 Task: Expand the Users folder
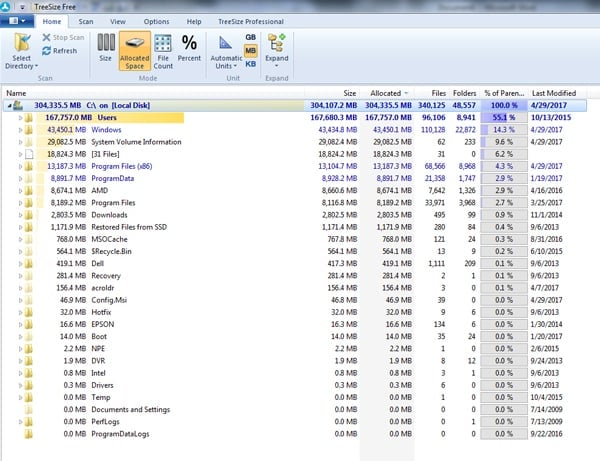(20, 117)
